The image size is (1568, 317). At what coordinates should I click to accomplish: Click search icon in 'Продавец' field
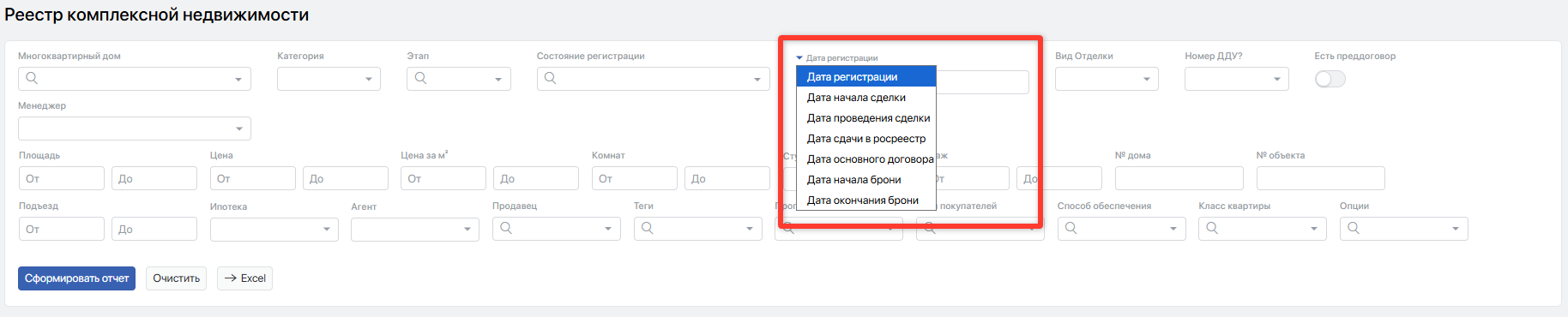coord(506,228)
